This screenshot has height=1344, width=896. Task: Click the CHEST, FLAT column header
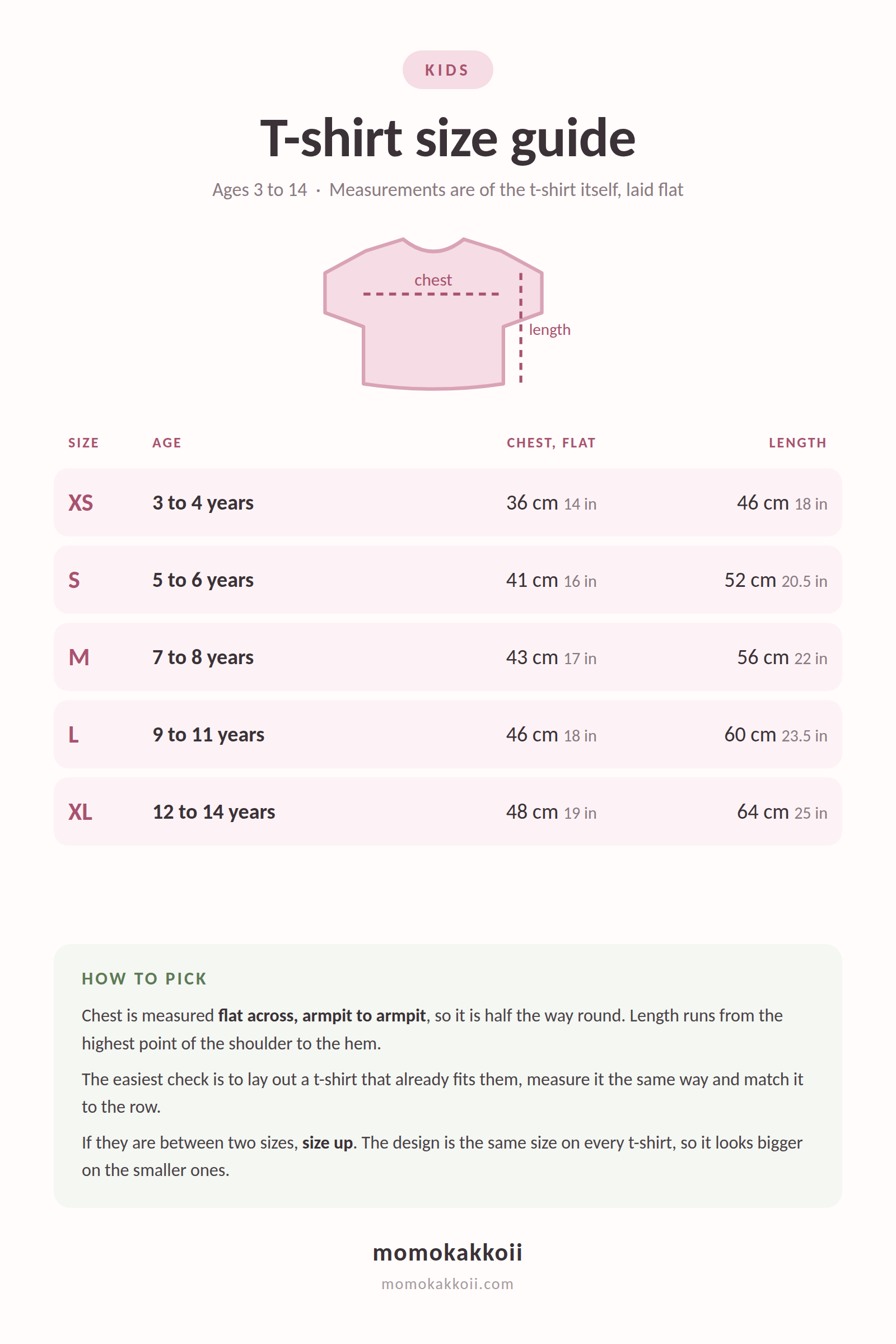[x=551, y=443]
